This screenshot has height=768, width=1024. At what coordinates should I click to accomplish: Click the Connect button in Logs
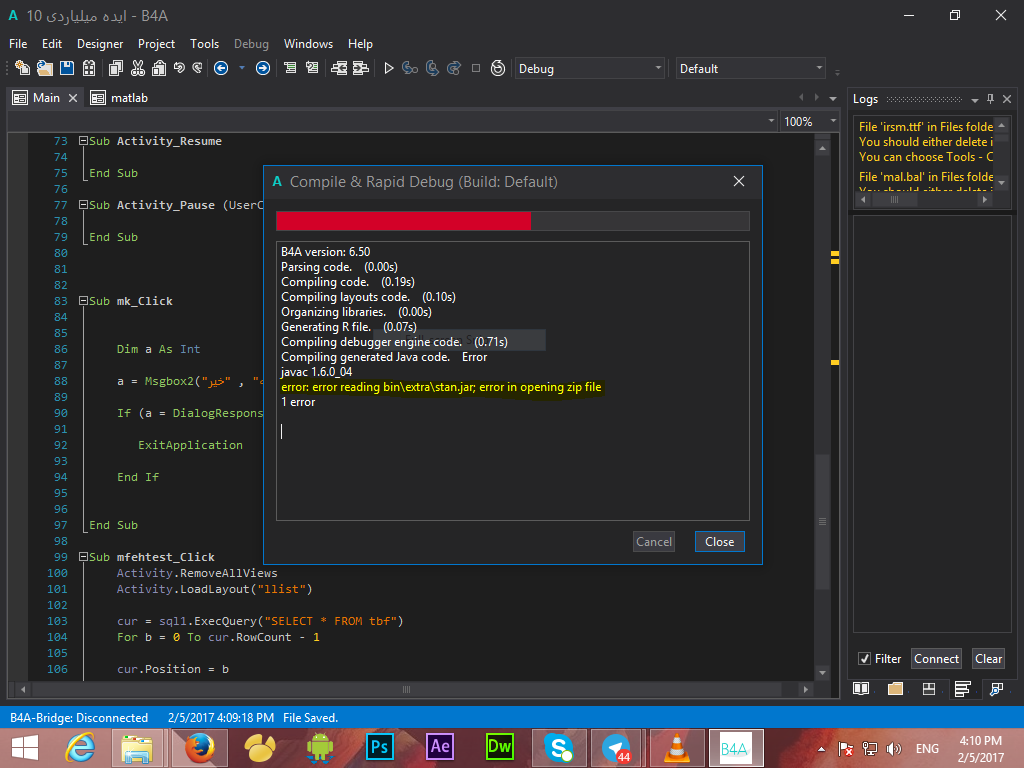point(936,659)
